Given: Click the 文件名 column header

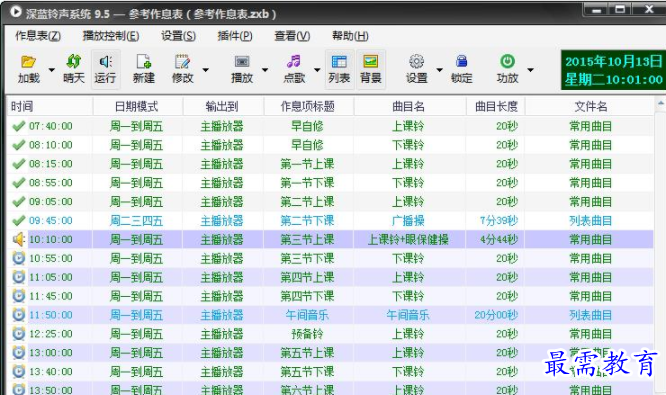Looking at the screenshot, I should (x=590, y=107).
